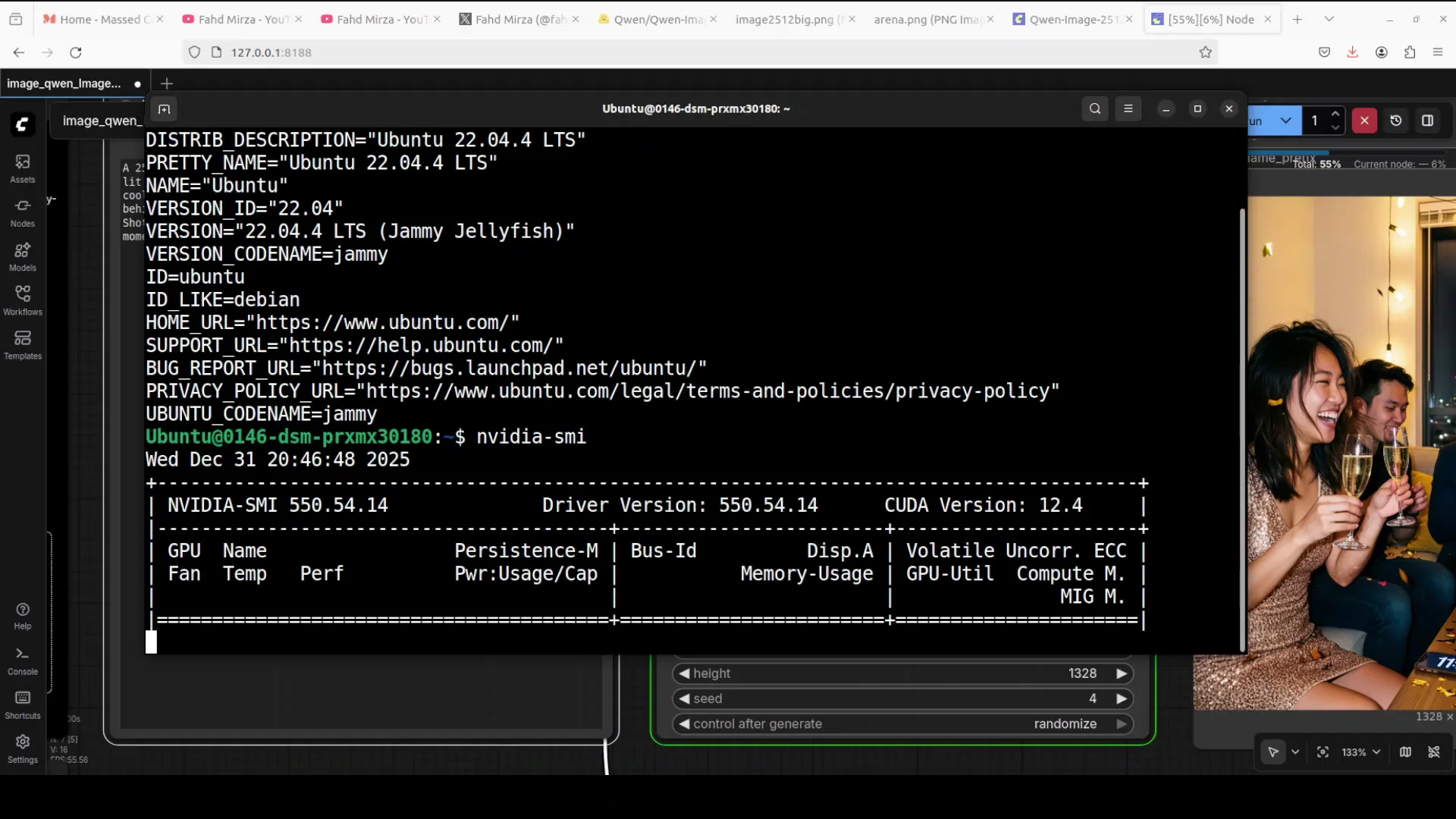Open the Shortcuts panel

point(22,704)
